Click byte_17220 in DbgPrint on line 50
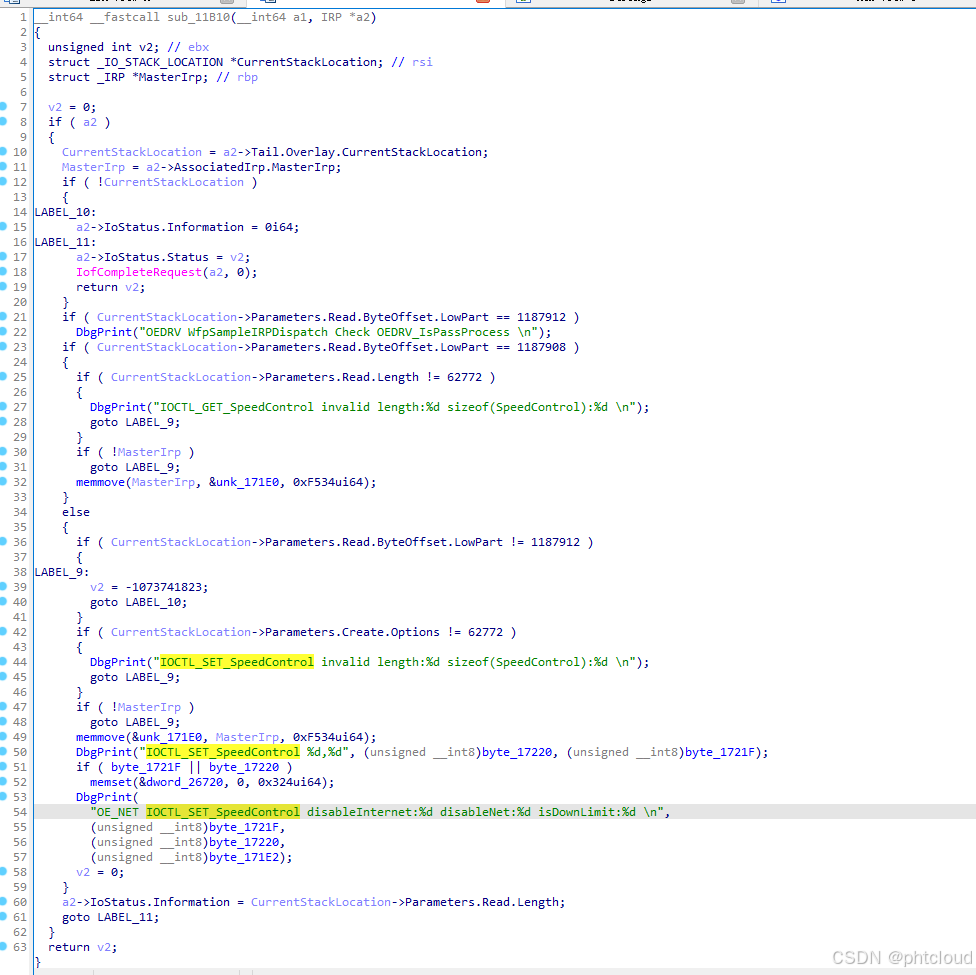The height and width of the screenshot is (975, 976). point(517,751)
